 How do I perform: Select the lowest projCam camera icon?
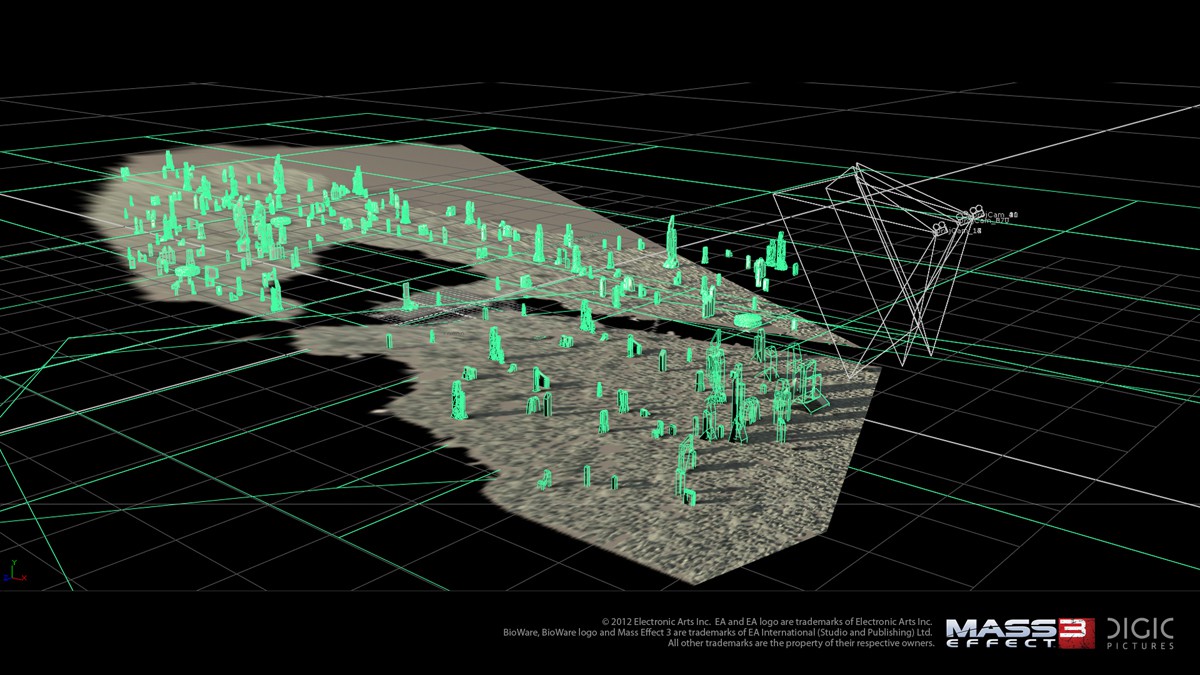[940, 229]
